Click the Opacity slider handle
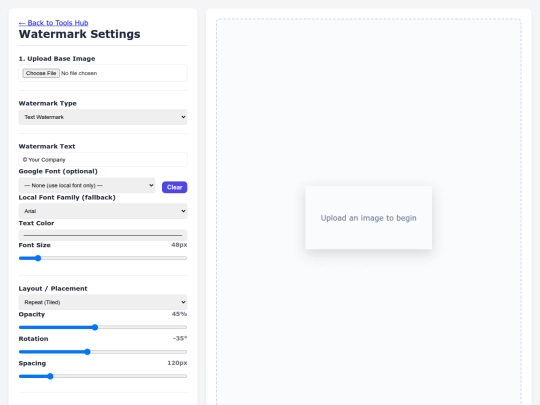Screen dimensions: 540x405 95,327
